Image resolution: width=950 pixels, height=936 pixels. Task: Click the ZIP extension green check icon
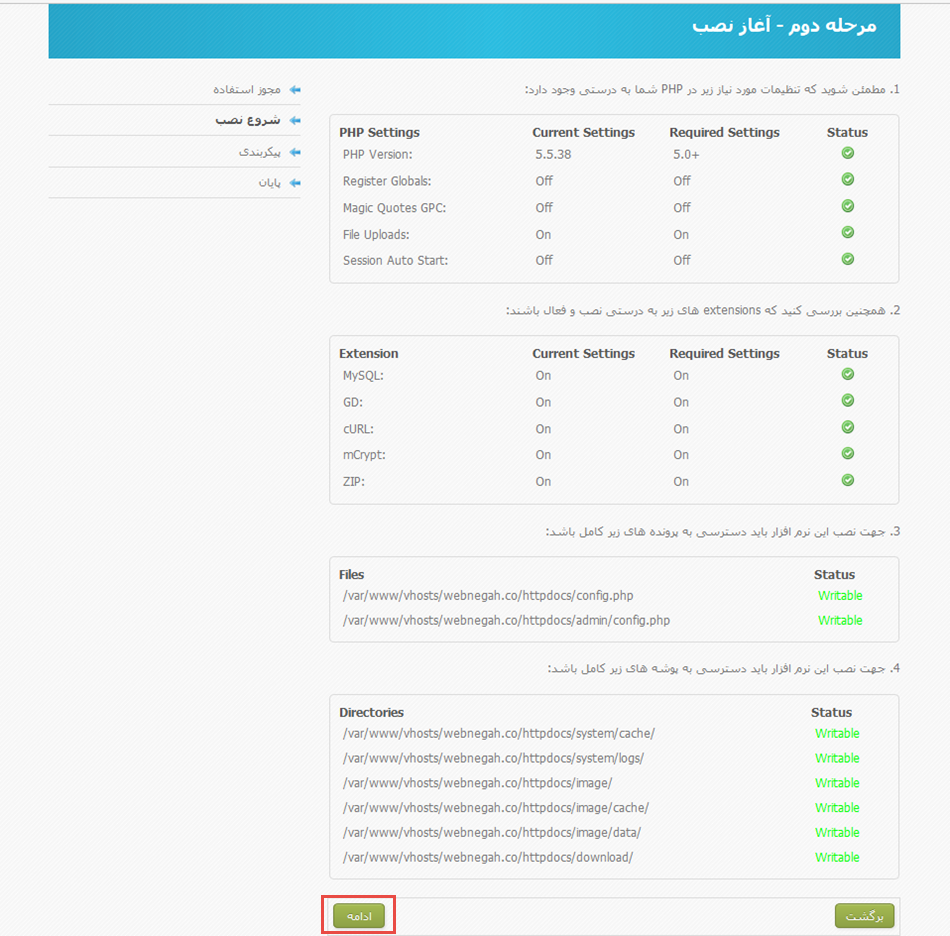(x=847, y=480)
